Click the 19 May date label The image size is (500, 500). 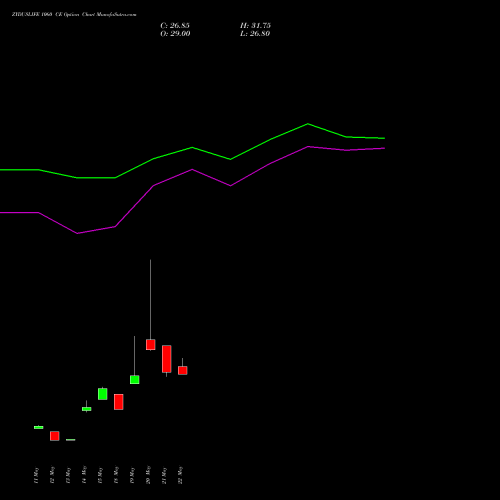[132, 475]
